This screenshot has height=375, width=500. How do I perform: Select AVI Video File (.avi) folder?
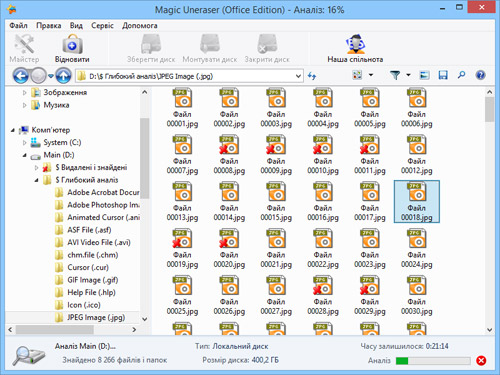tap(98, 242)
